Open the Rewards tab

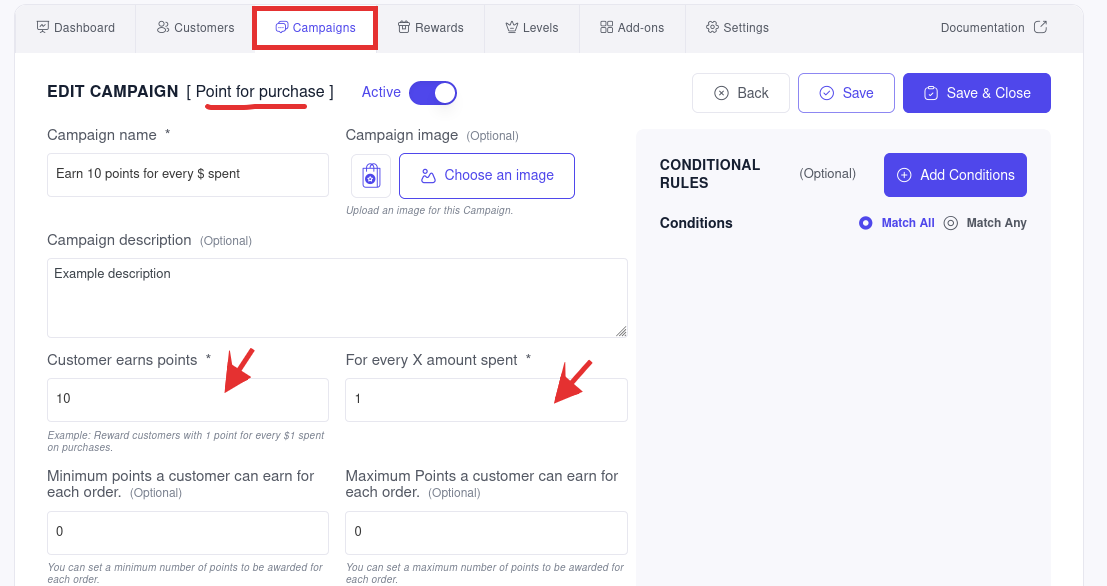[x=431, y=28]
